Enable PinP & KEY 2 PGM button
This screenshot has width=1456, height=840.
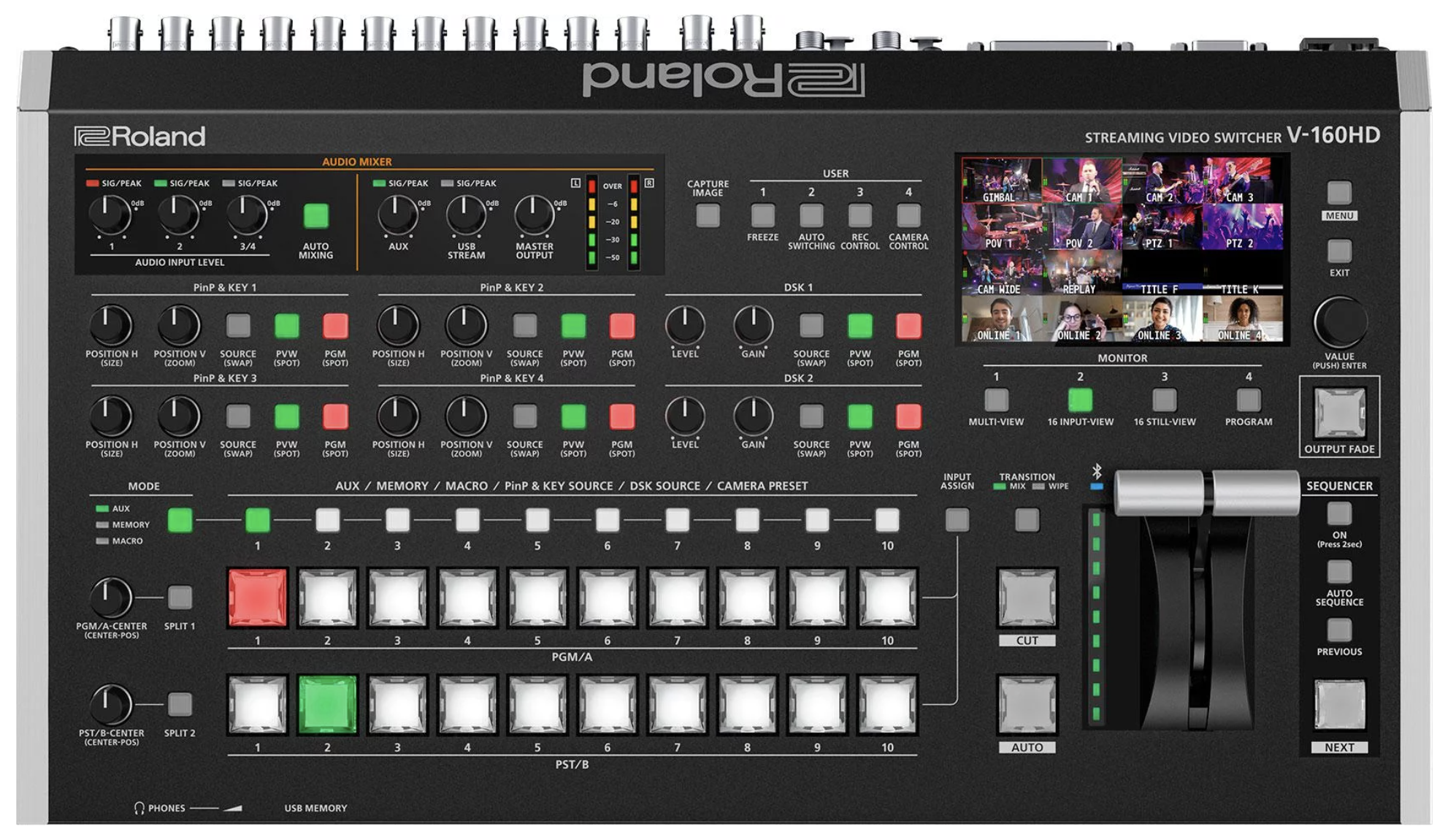[x=622, y=326]
